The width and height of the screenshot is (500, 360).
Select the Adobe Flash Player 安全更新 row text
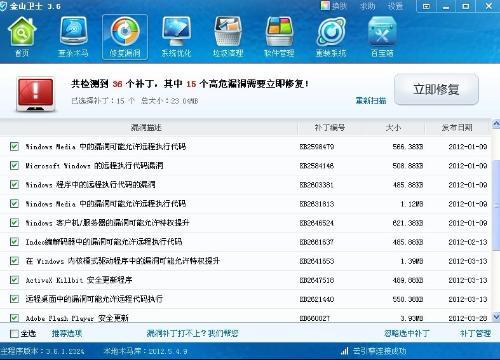point(77,318)
